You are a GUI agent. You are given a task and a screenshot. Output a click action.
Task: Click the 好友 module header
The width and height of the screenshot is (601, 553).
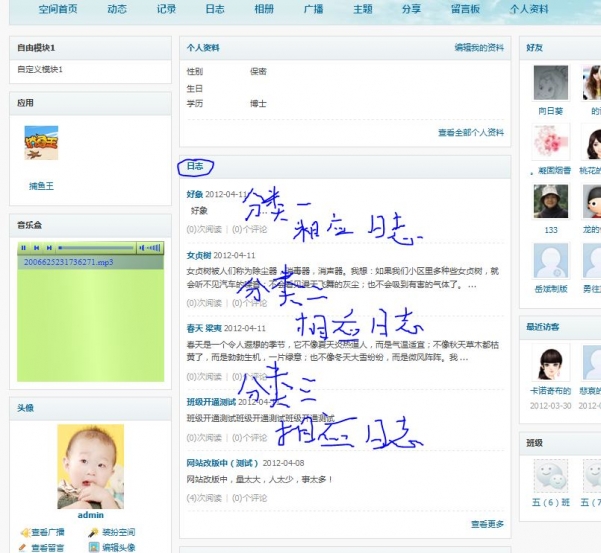[x=534, y=48]
